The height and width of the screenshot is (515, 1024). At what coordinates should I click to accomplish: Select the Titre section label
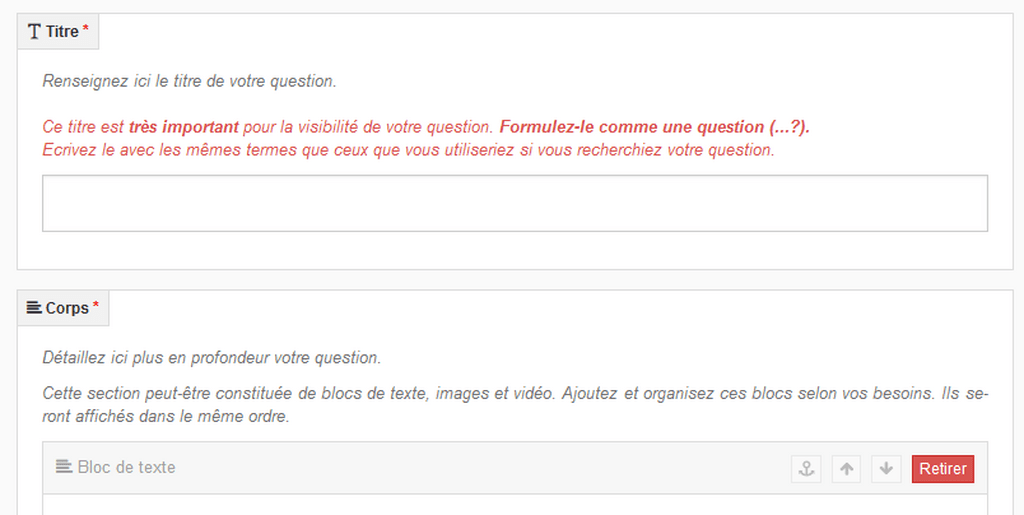(x=62, y=31)
